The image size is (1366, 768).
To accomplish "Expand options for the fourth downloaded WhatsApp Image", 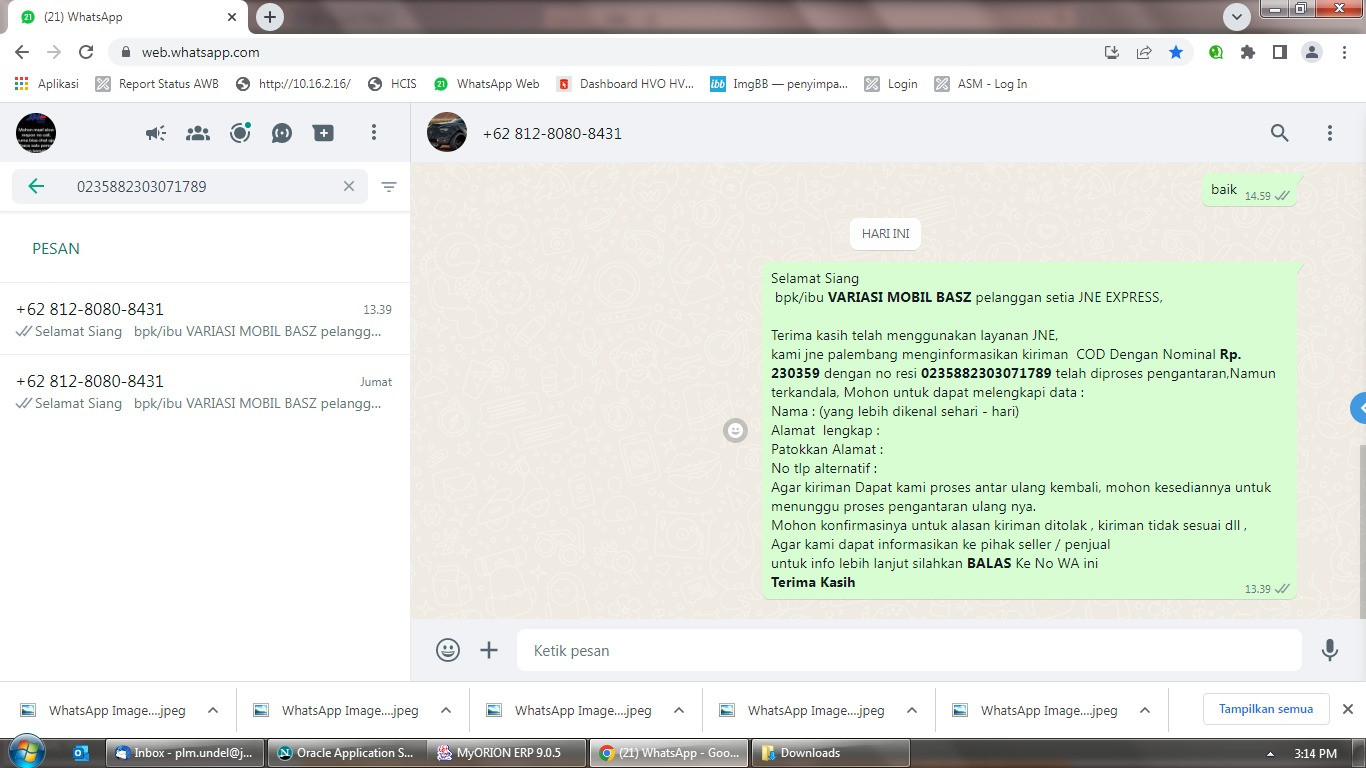I will [x=912, y=710].
